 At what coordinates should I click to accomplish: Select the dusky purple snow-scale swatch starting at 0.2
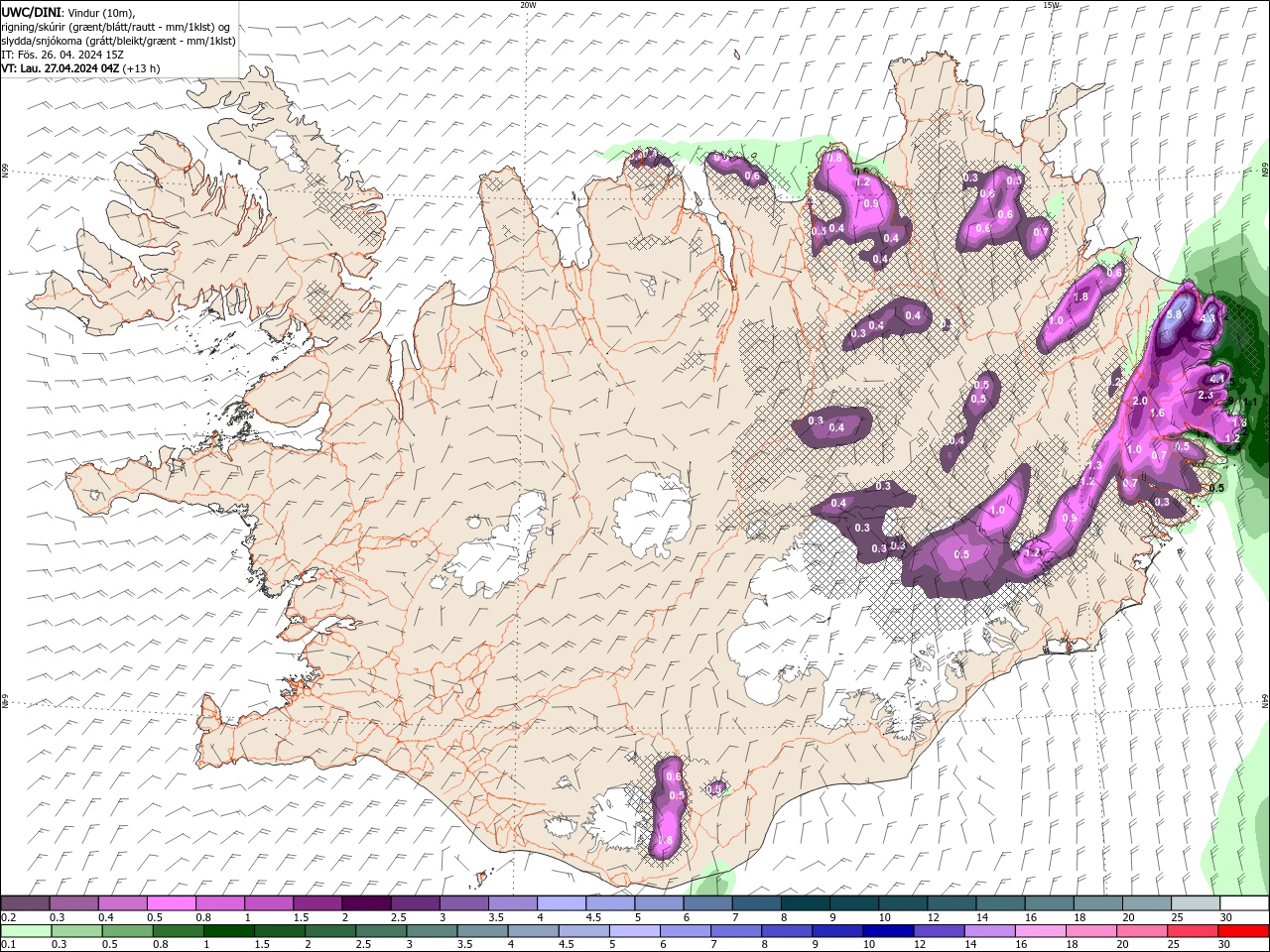point(25,903)
